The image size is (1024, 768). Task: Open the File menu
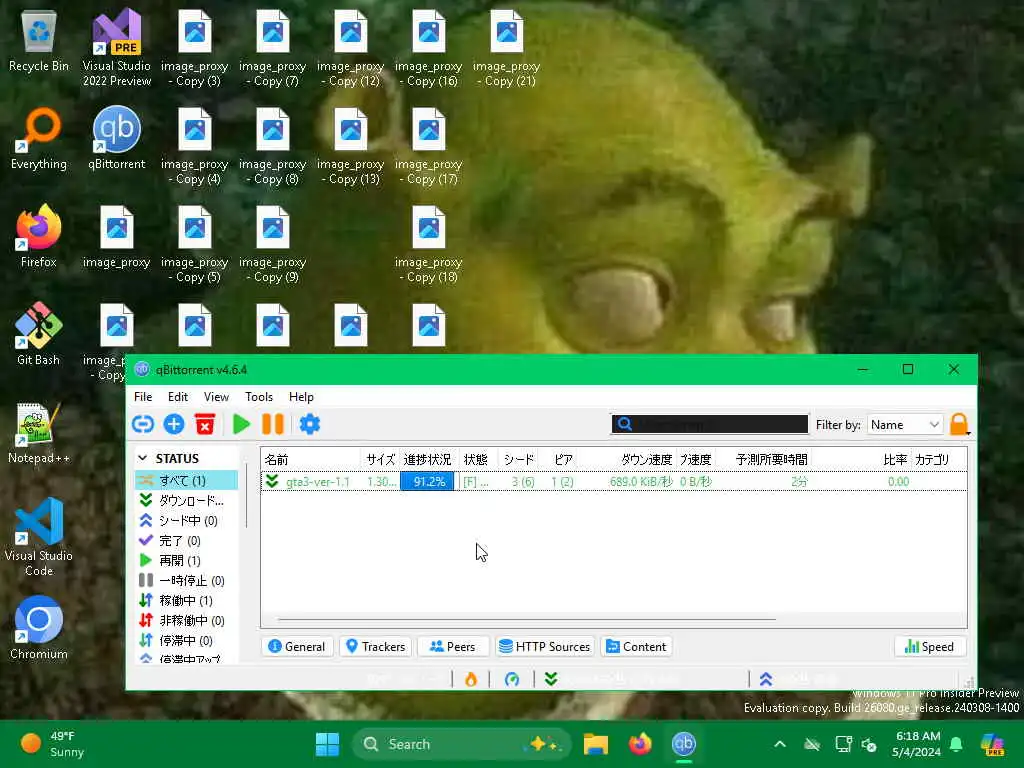click(143, 396)
